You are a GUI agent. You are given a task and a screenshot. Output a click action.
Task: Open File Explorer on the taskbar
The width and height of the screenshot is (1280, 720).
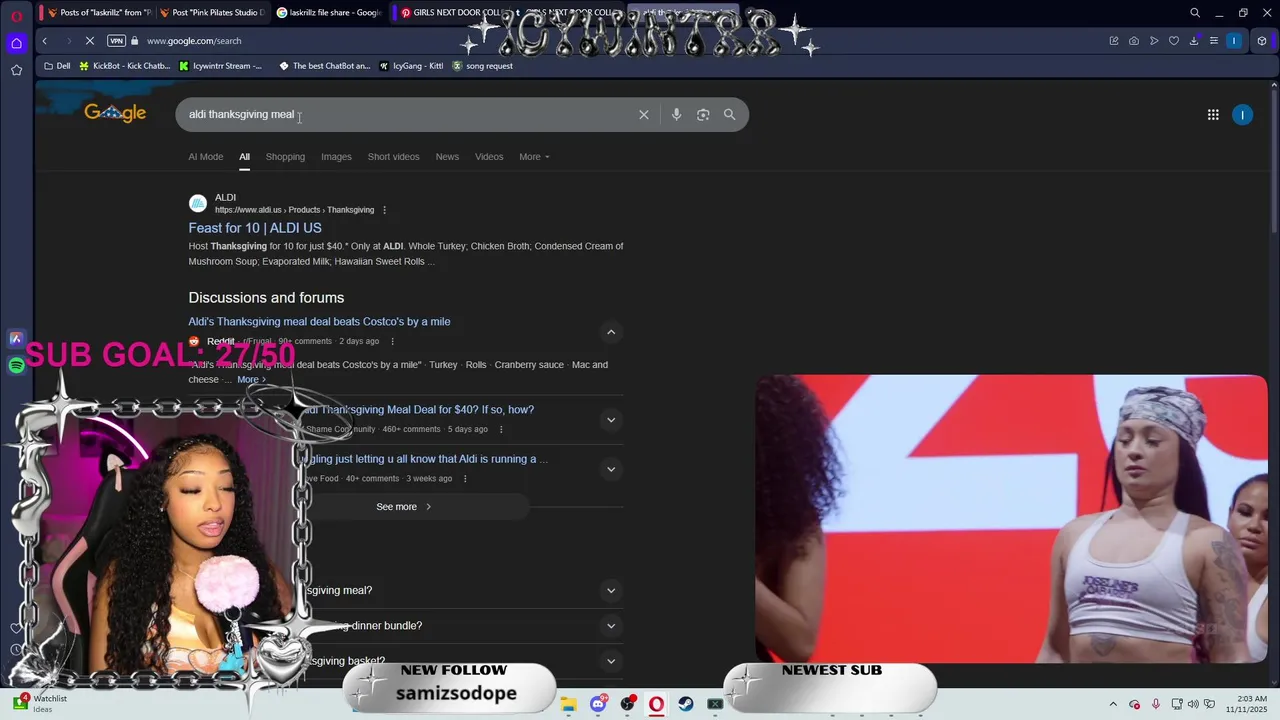tap(568, 704)
